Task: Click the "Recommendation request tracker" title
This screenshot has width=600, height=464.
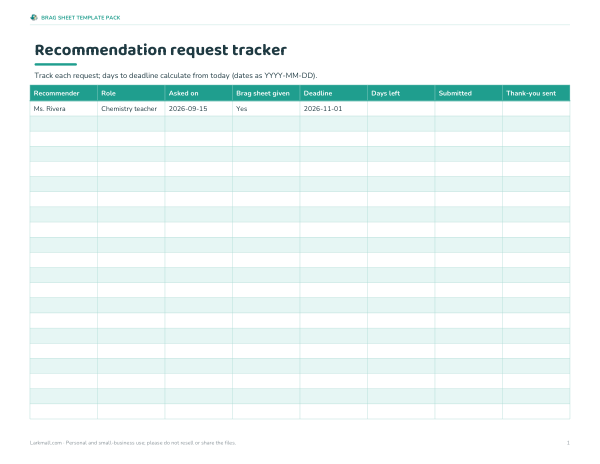Action: click(161, 50)
